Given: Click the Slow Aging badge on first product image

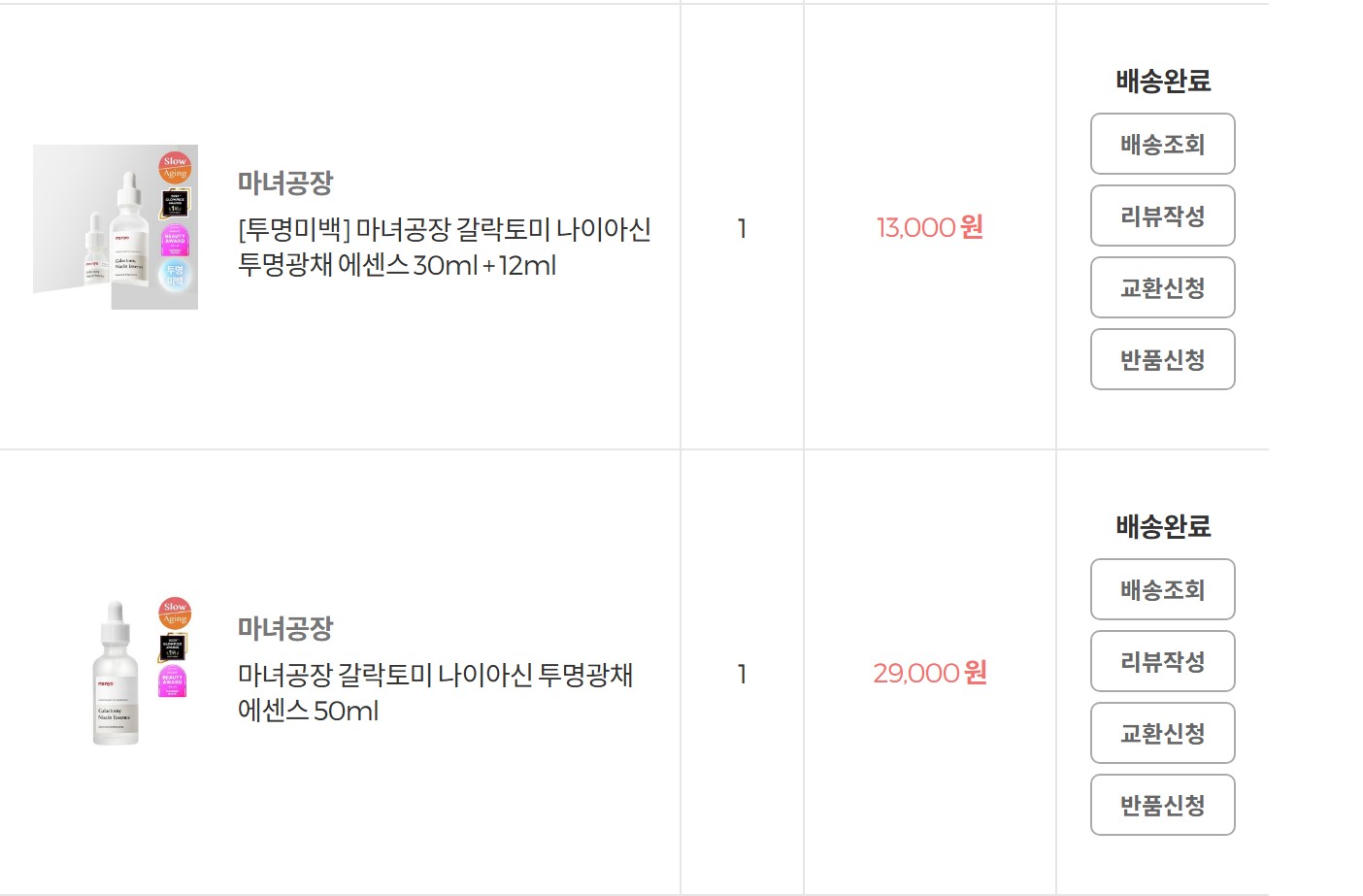Looking at the screenshot, I should pos(175,167).
